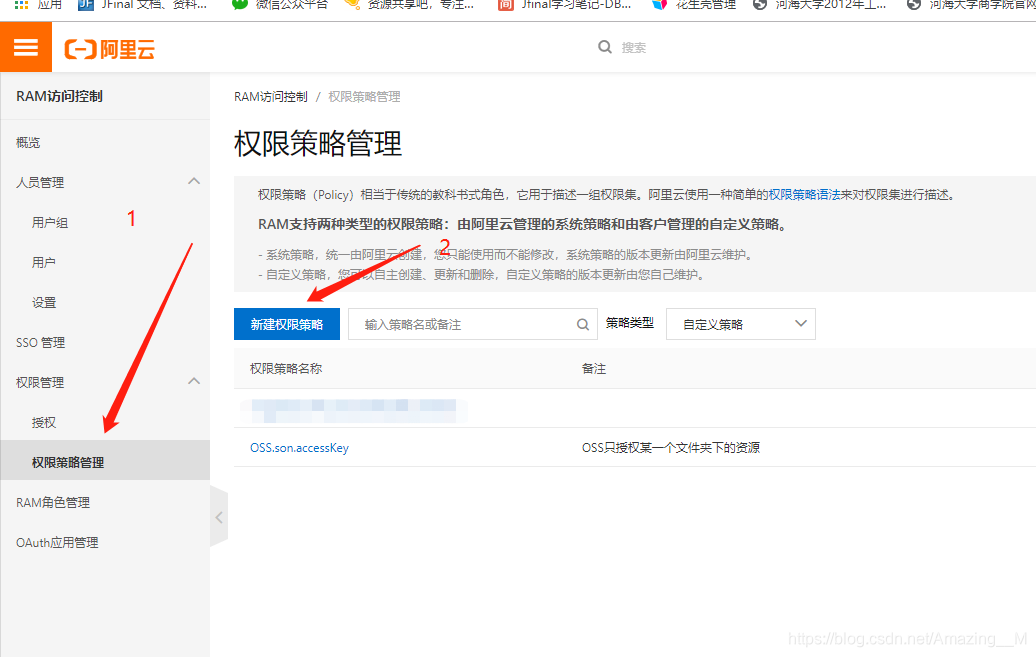Open the 策略类型 dropdown showing 自定义策略
Image resolution: width=1036 pixels, height=657 pixels.
coord(741,325)
